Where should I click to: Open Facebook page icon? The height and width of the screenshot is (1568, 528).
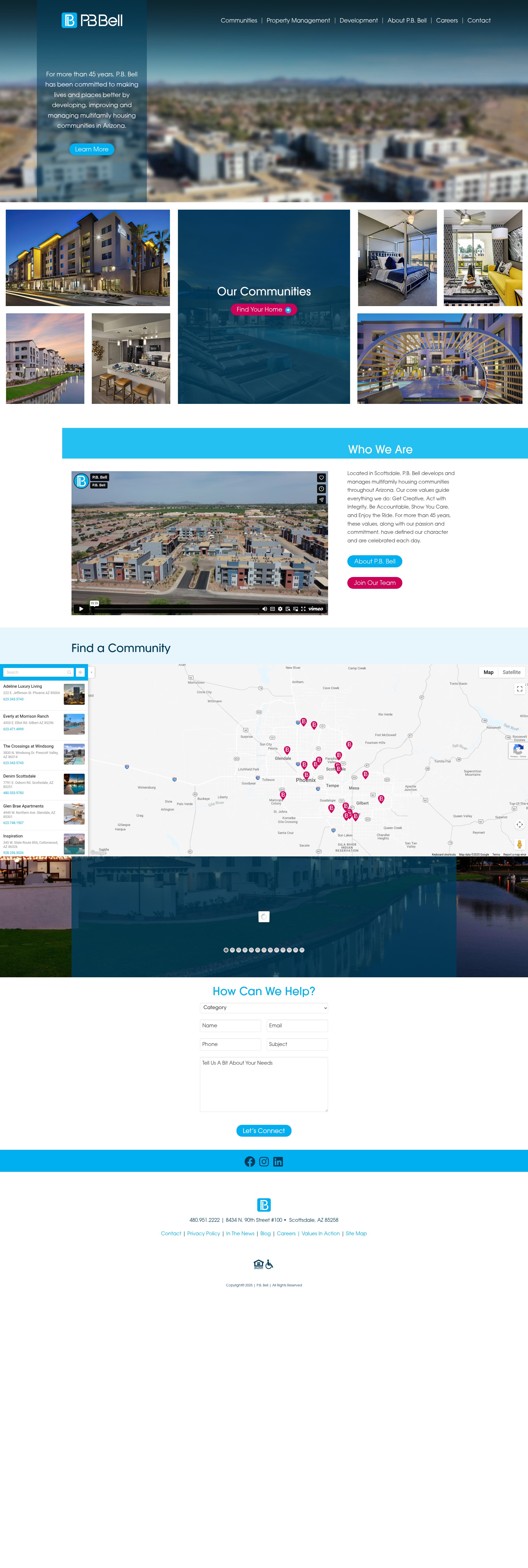250,1161
